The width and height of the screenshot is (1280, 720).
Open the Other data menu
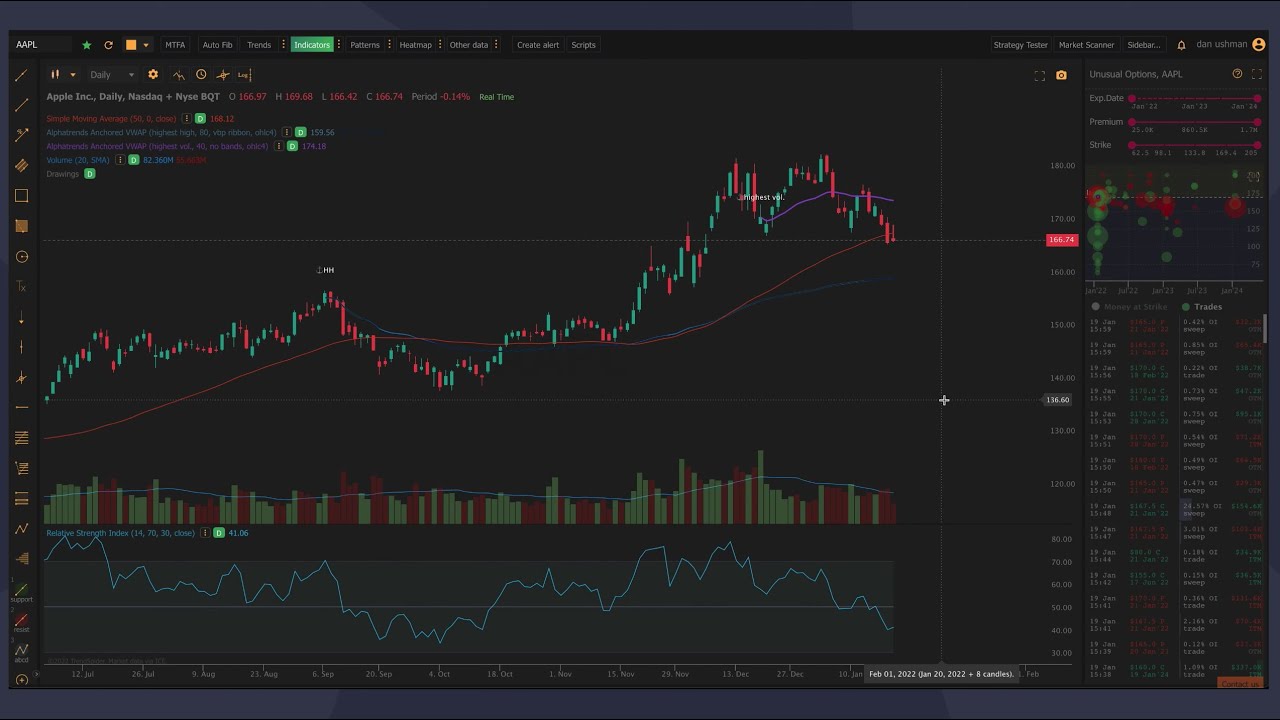469,45
